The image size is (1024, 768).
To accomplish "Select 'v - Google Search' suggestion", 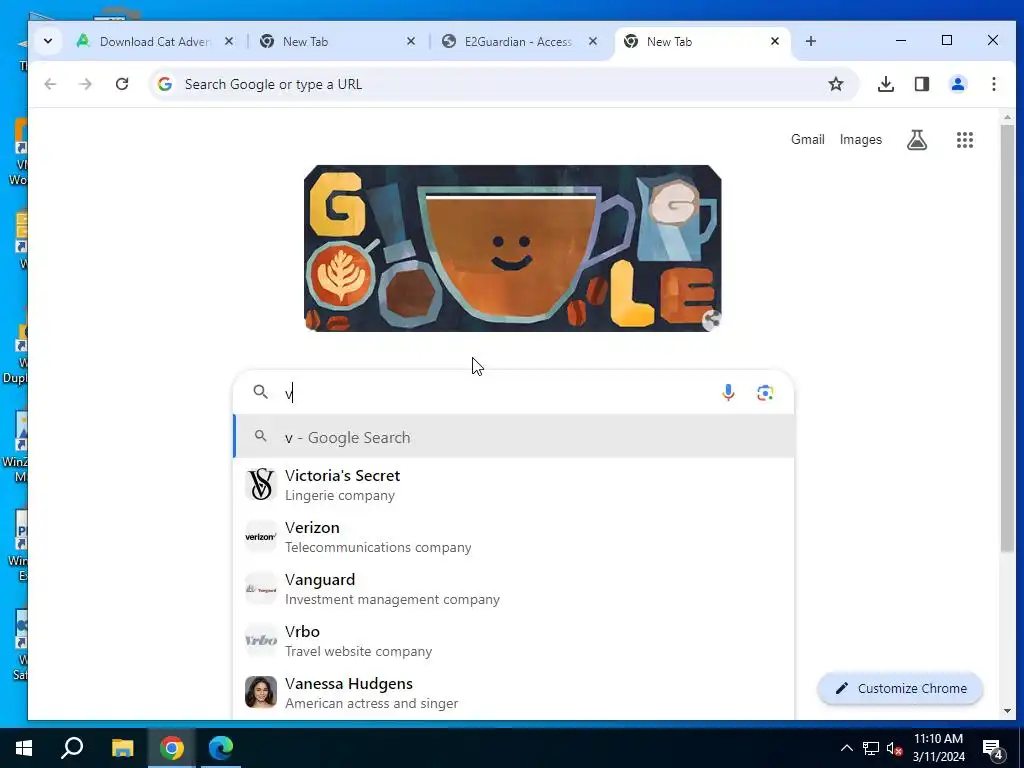I will click(x=514, y=436).
